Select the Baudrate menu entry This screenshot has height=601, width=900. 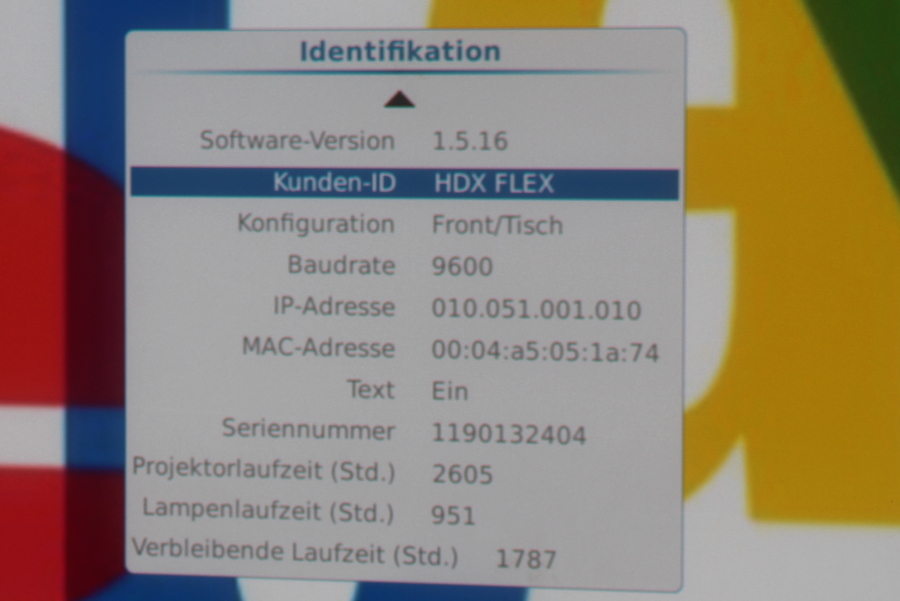(x=342, y=265)
